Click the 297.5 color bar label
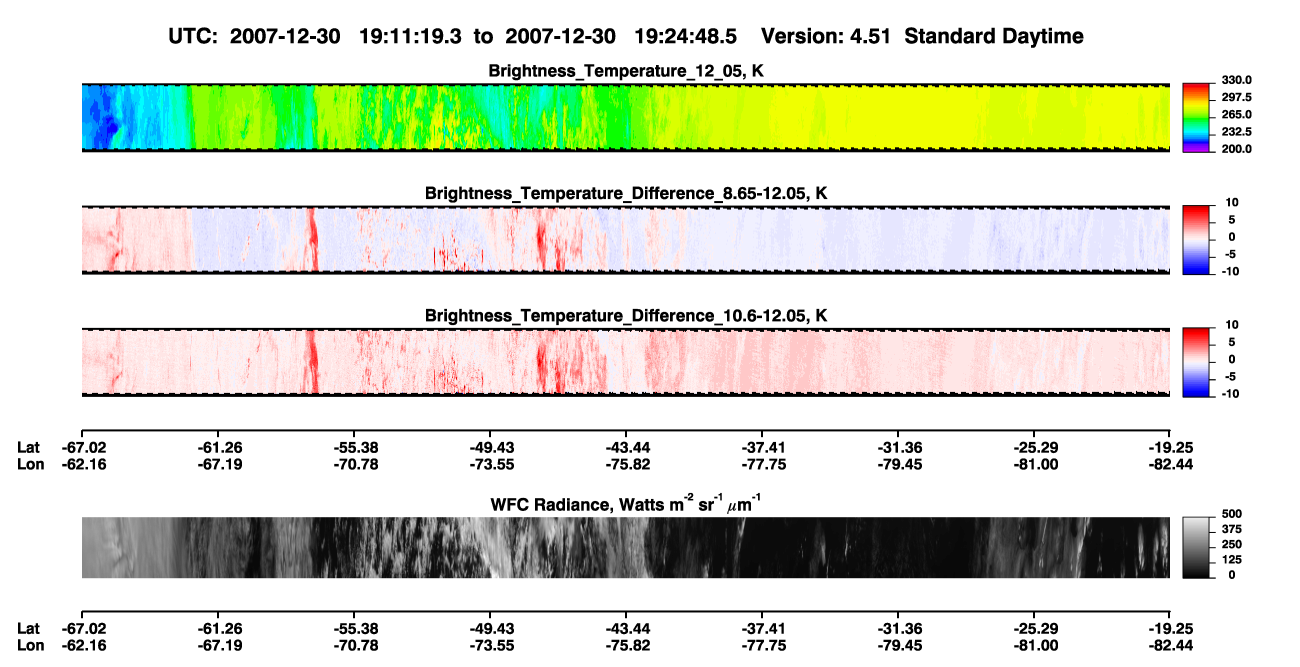This screenshot has width=1300, height=667. 1237,97
